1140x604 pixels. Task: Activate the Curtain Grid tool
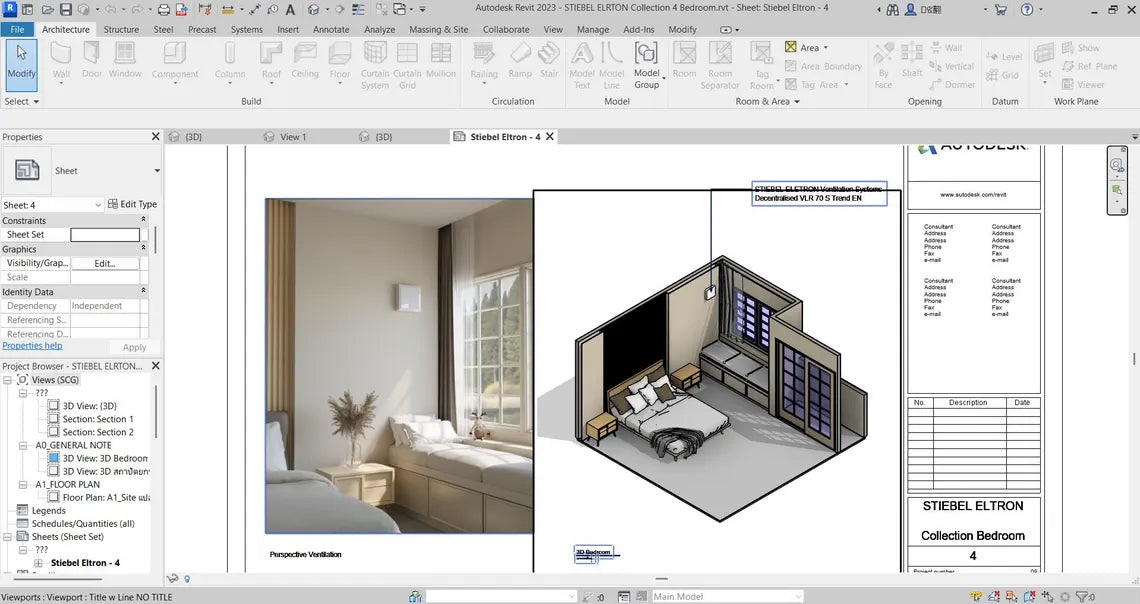click(x=407, y=65)
